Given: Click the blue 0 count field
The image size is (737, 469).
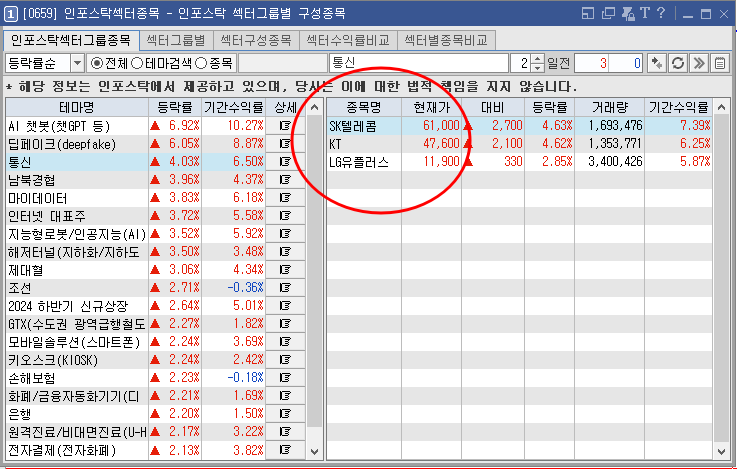Looking at the screenshot, I should tap(626, 63).
